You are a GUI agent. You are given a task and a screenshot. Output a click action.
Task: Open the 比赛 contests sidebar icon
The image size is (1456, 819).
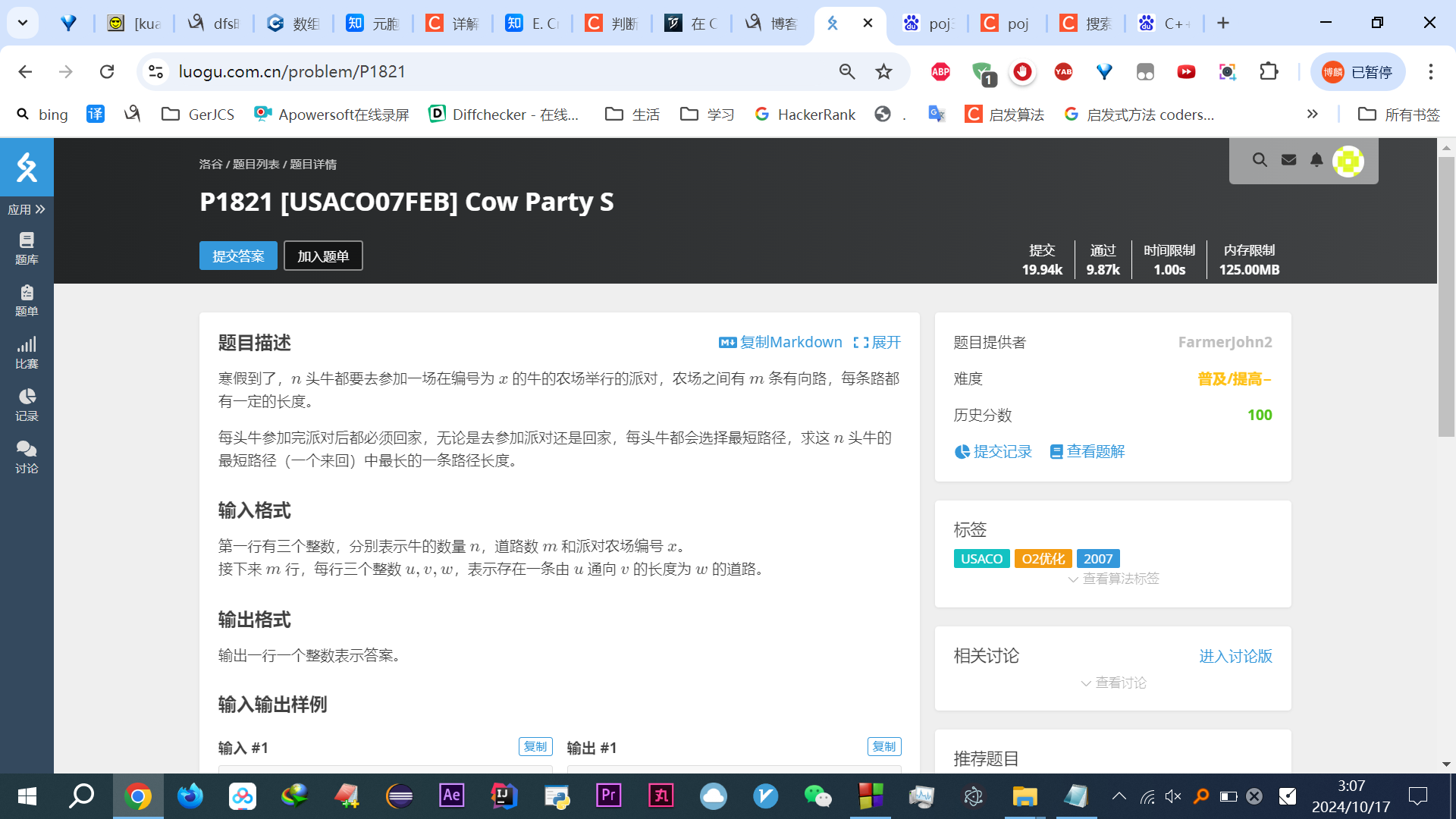point(27,353)
